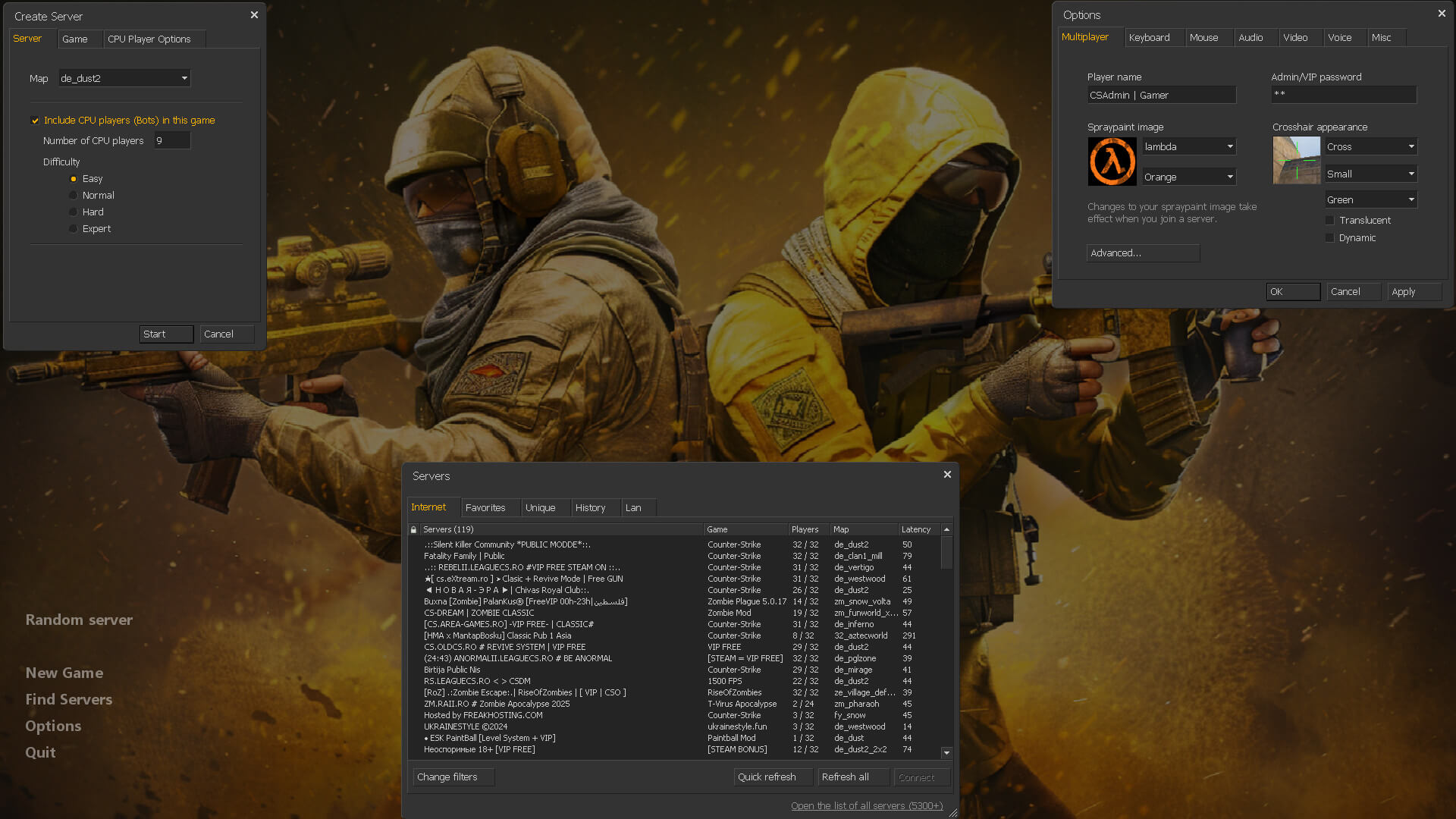Sort by the Players column header
This screenshot has height=819, width=1456.
[x=808, y=529]
